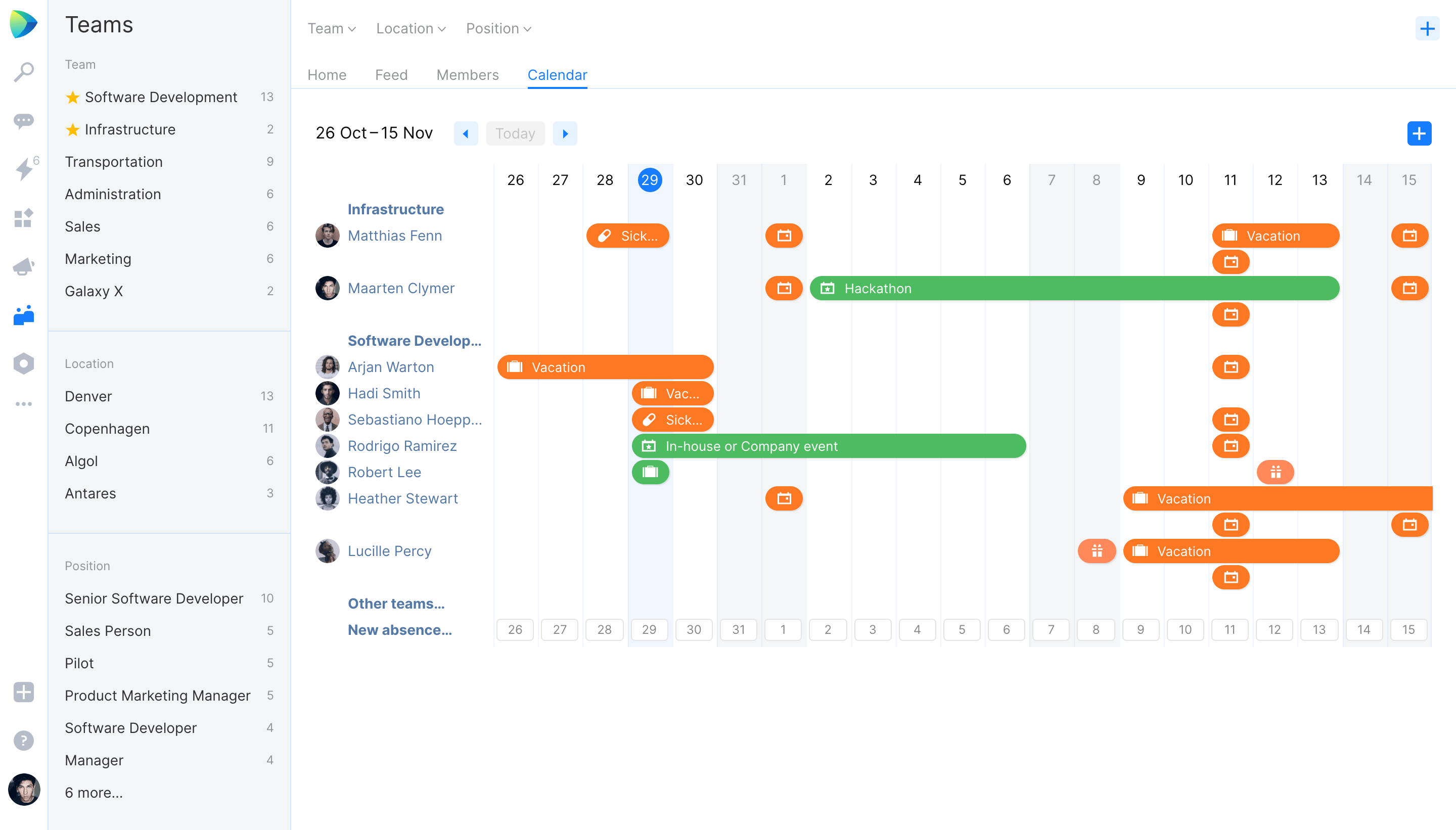This screenshot has height=830, width=1456.
Task: Expand the Other teams section
Action: tap(396, 604)
